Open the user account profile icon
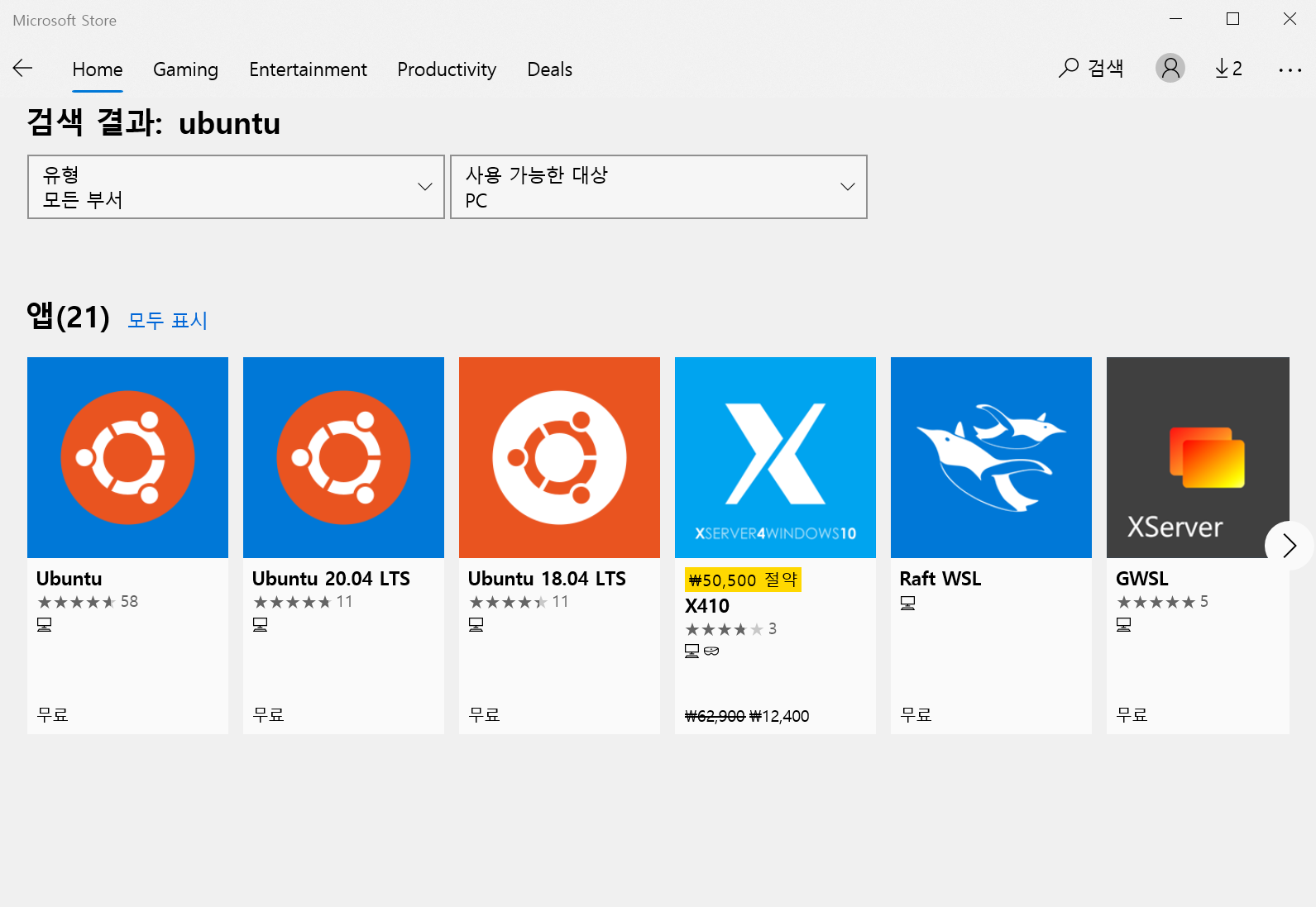 click(1170, 68)
